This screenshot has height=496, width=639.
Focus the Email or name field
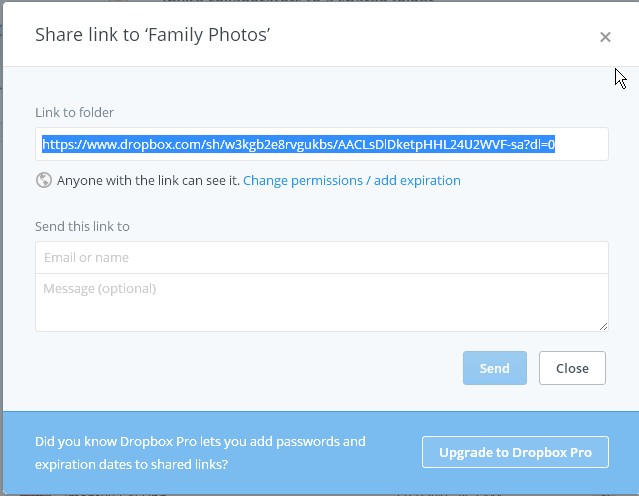[321, 257]
